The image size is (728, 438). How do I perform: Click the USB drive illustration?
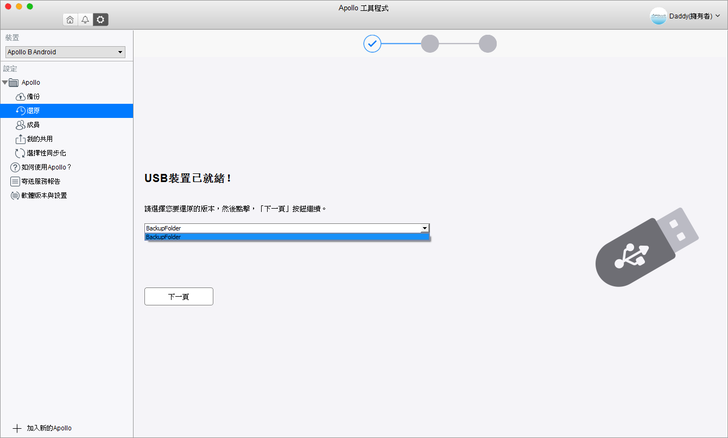[647, 247]
